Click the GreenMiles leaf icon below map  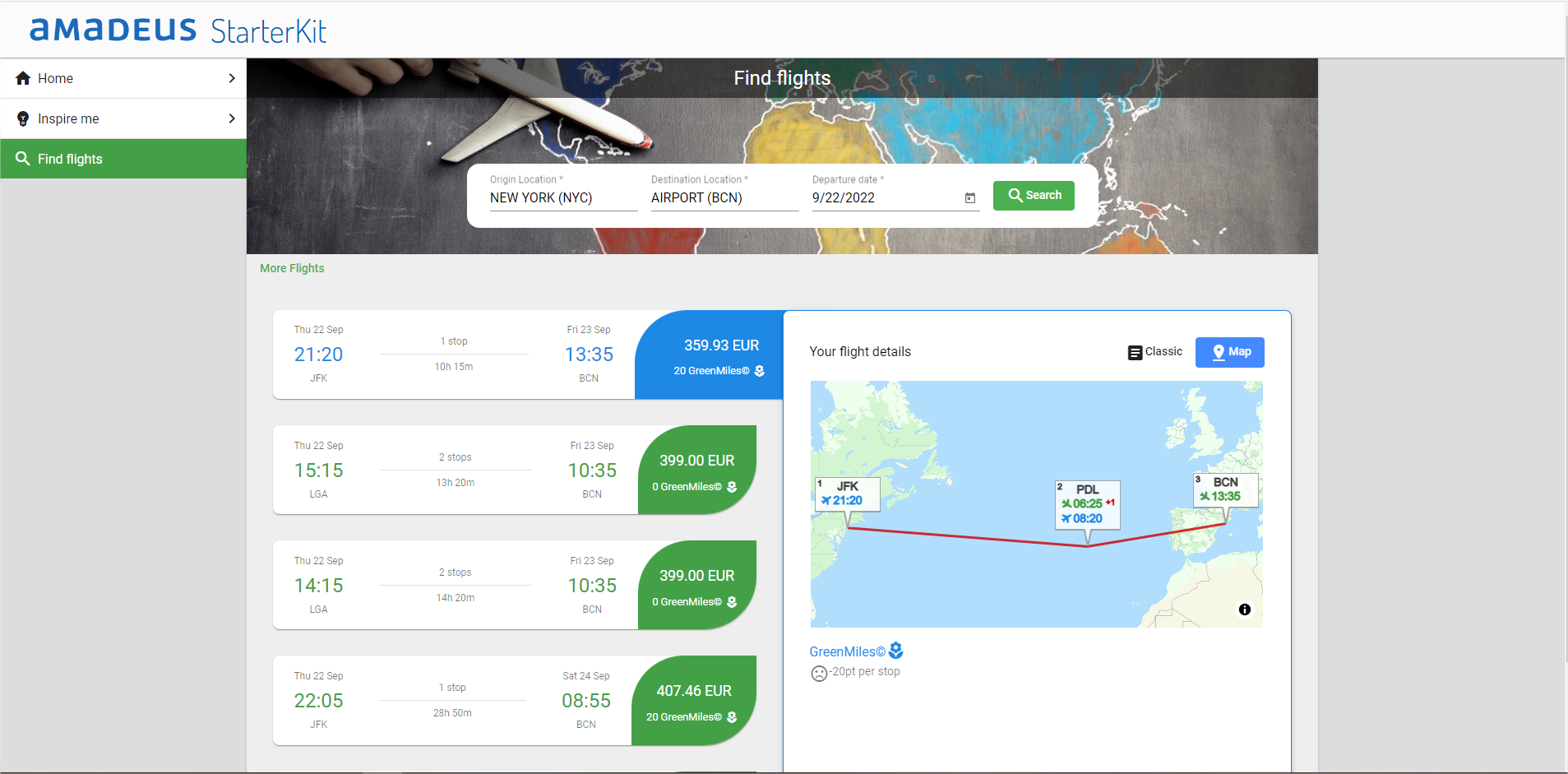(896, 651)
